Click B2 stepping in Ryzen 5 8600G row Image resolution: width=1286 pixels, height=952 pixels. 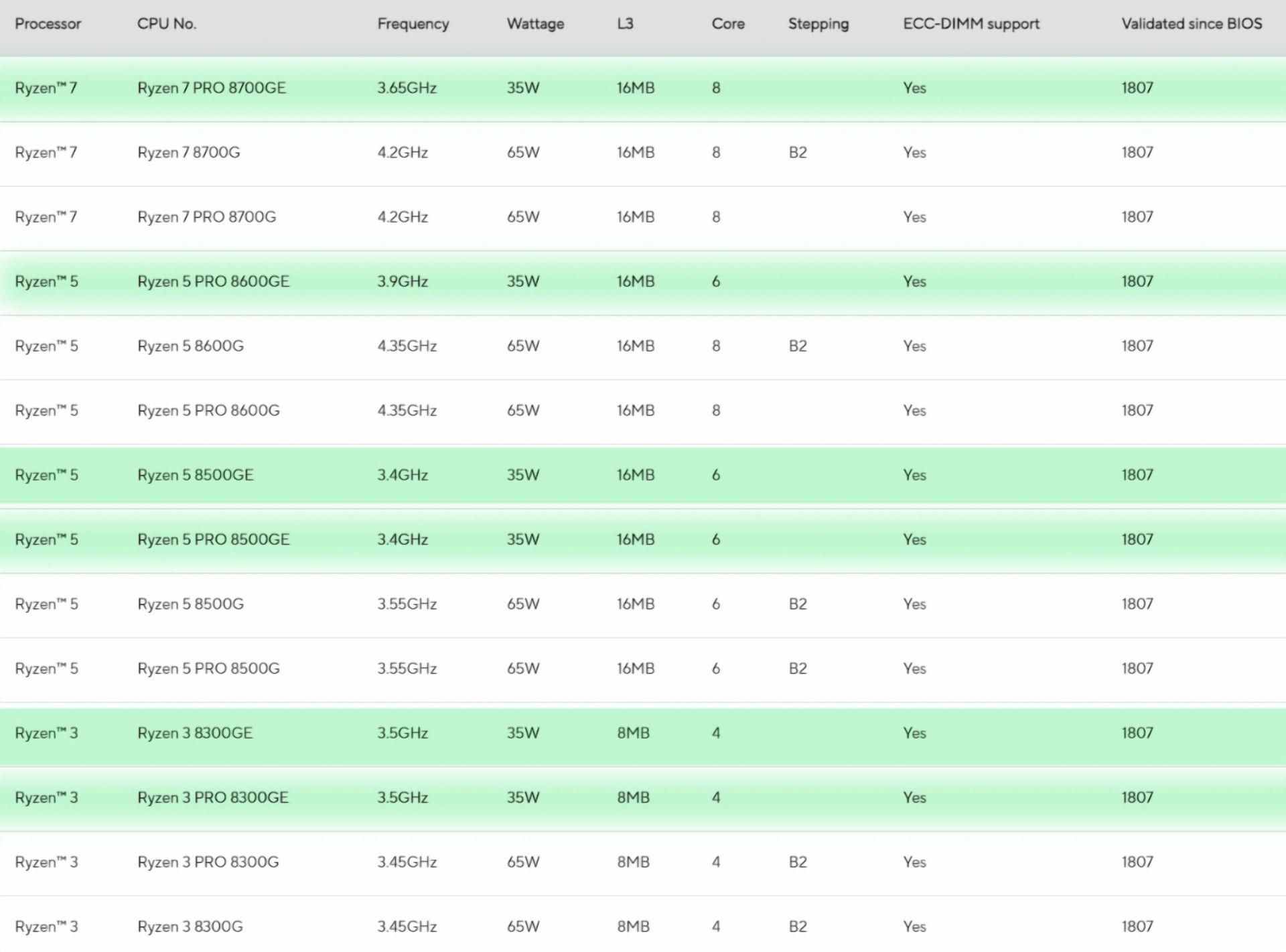pyautogui.click(x=798, y=346)
